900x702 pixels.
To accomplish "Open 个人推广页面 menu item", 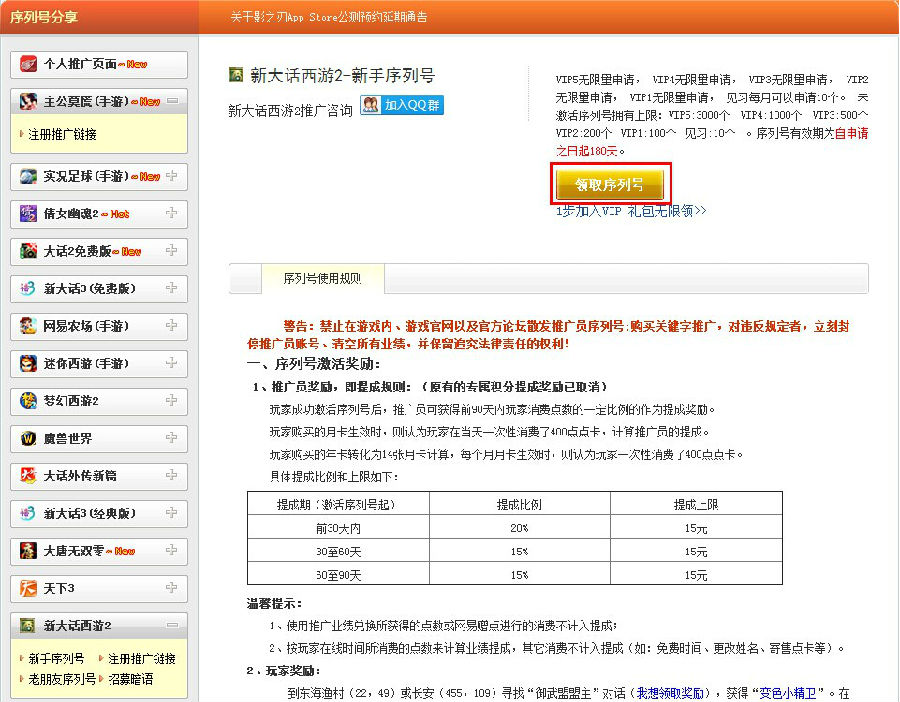I will tap(99, 64).
